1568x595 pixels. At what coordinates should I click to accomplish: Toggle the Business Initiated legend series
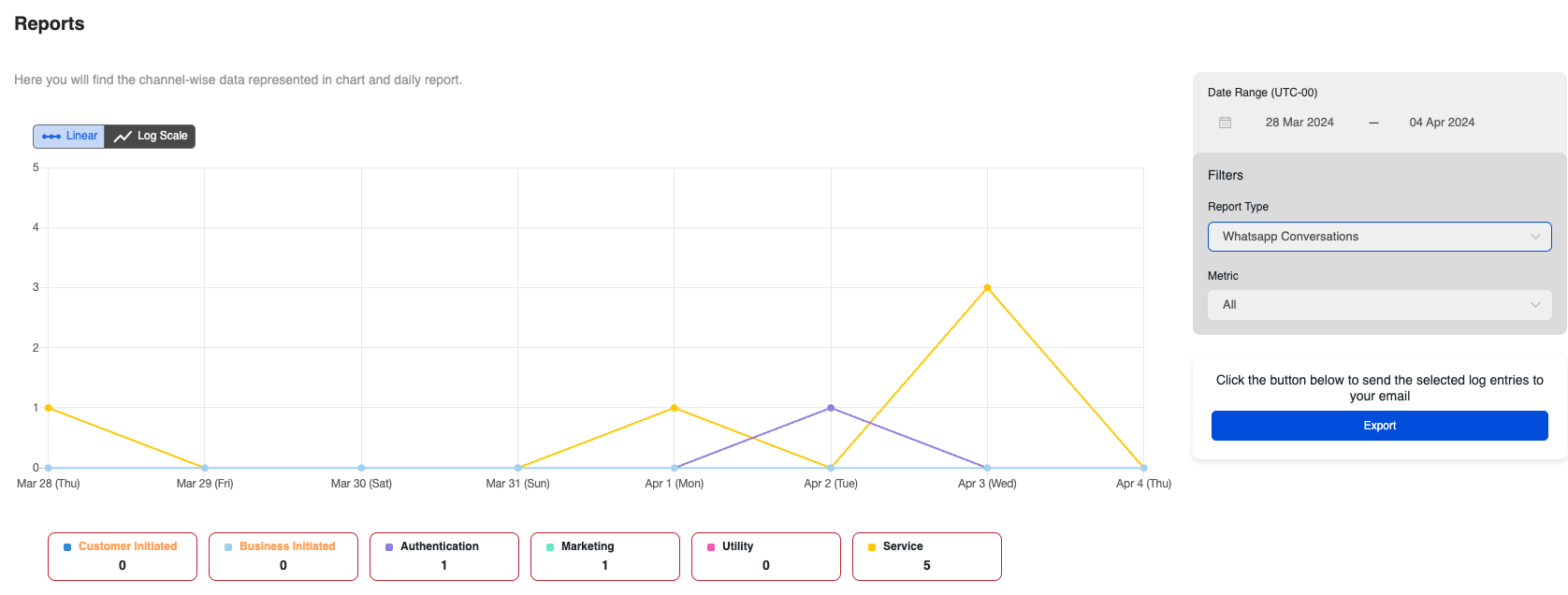283,557
